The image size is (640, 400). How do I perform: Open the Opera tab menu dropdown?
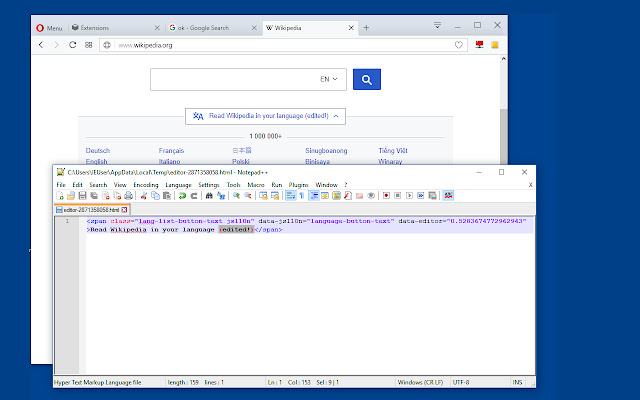point(437,25)
